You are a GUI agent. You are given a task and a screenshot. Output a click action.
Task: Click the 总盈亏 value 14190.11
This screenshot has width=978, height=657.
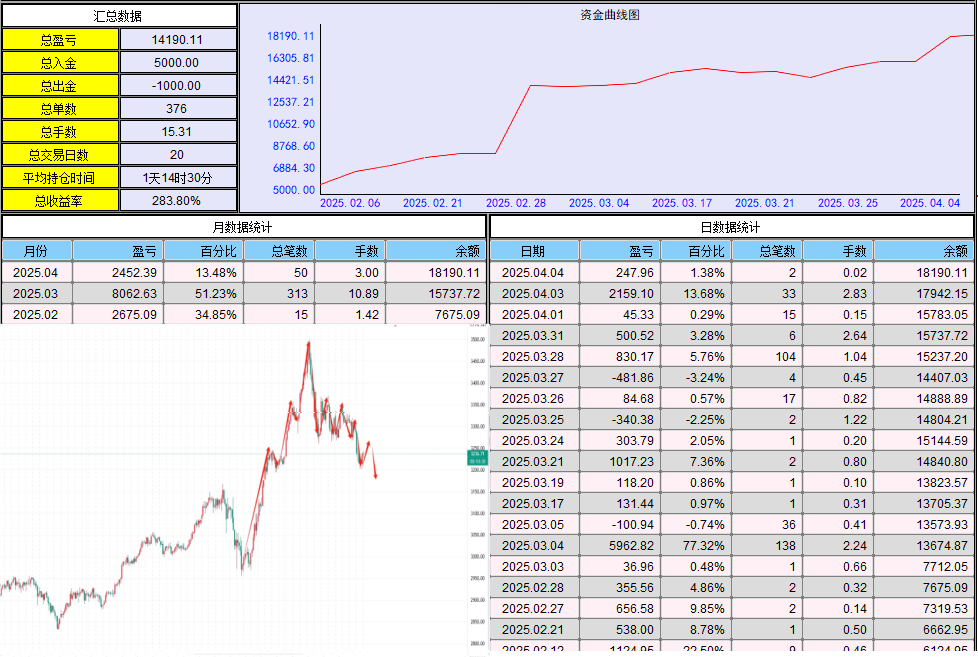click(178, 40)
